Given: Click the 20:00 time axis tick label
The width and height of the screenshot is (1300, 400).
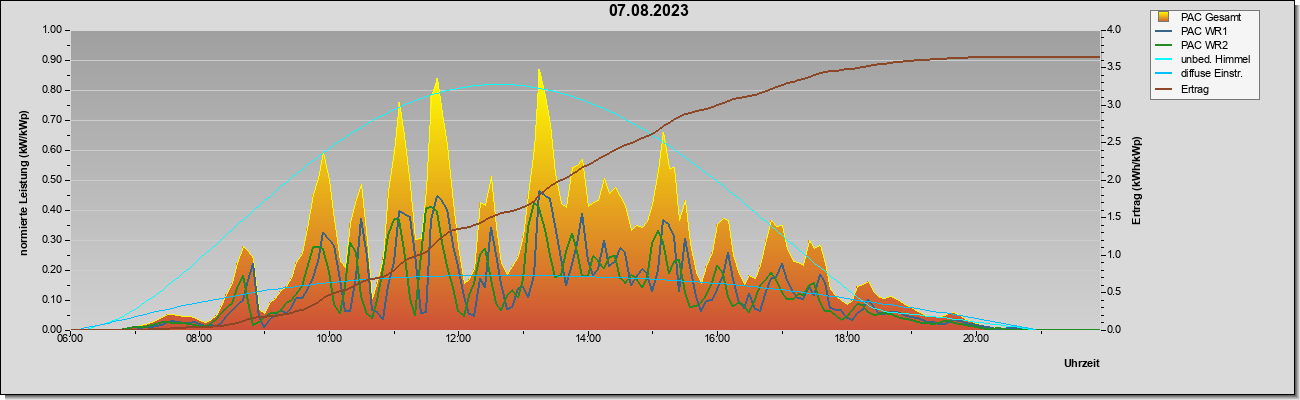Looking at the screenshot, I should (x=976, y=339).
